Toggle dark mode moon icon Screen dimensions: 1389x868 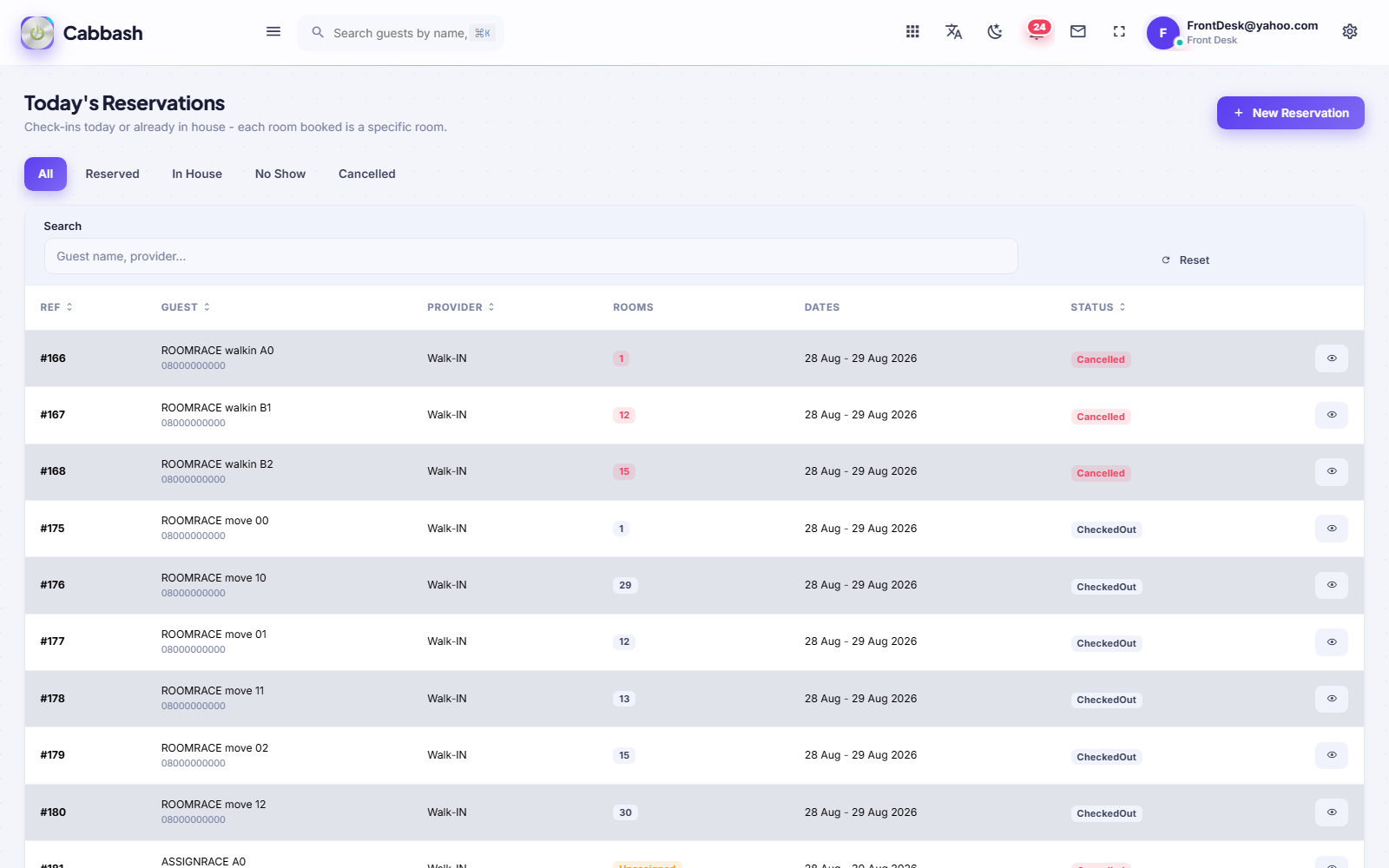(x=995, y=32)
